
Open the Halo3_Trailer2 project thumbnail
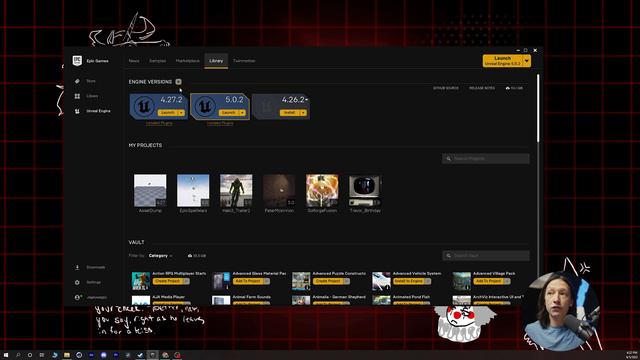(236, 191)
